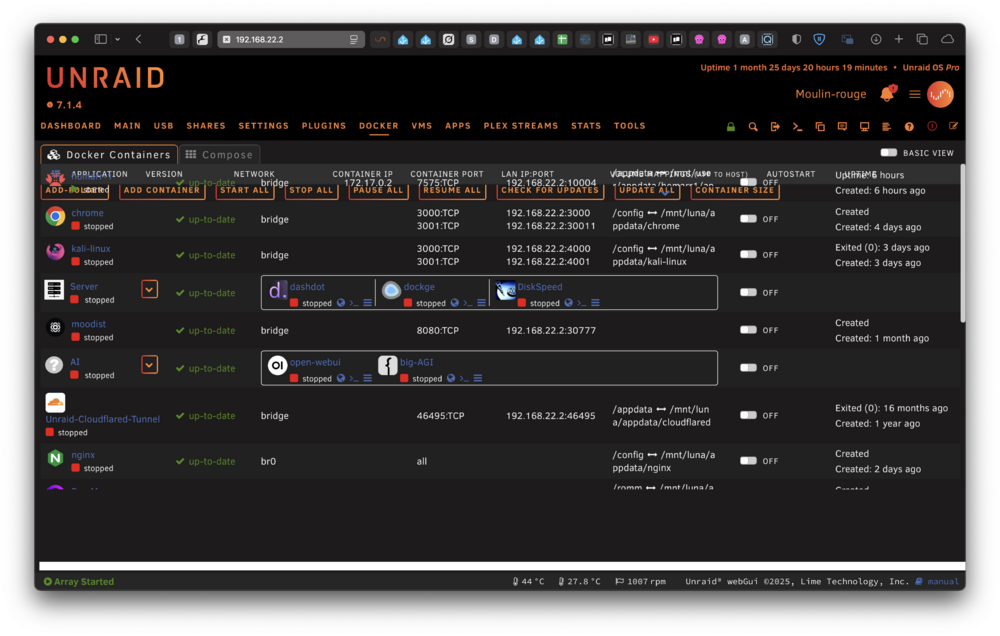The image size is (1000, 636).
Task: Click the STOP ALL button
Action: point(311,190)
